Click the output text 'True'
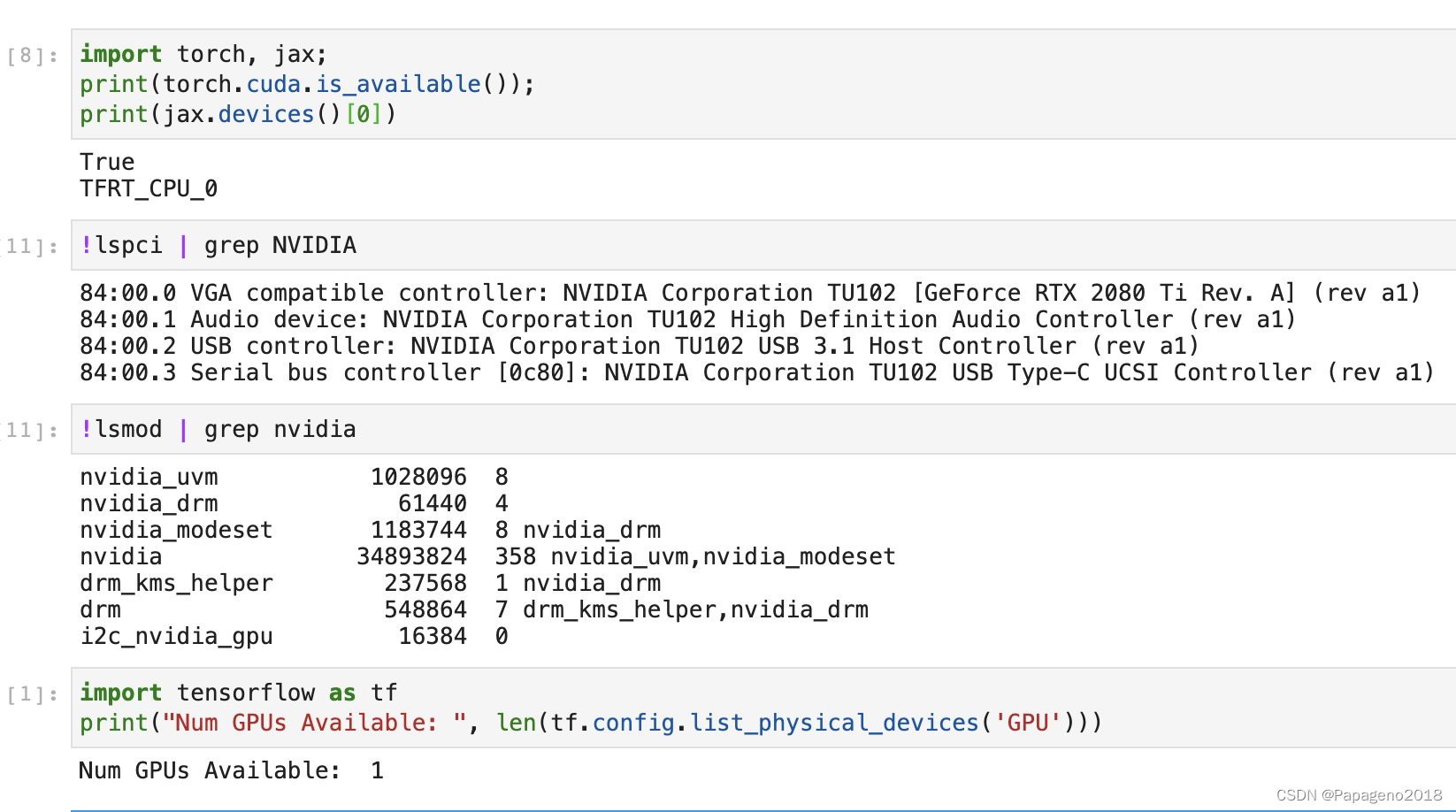Image resolution: width=1456 pixels, height=812 pixels. [107, 162]
